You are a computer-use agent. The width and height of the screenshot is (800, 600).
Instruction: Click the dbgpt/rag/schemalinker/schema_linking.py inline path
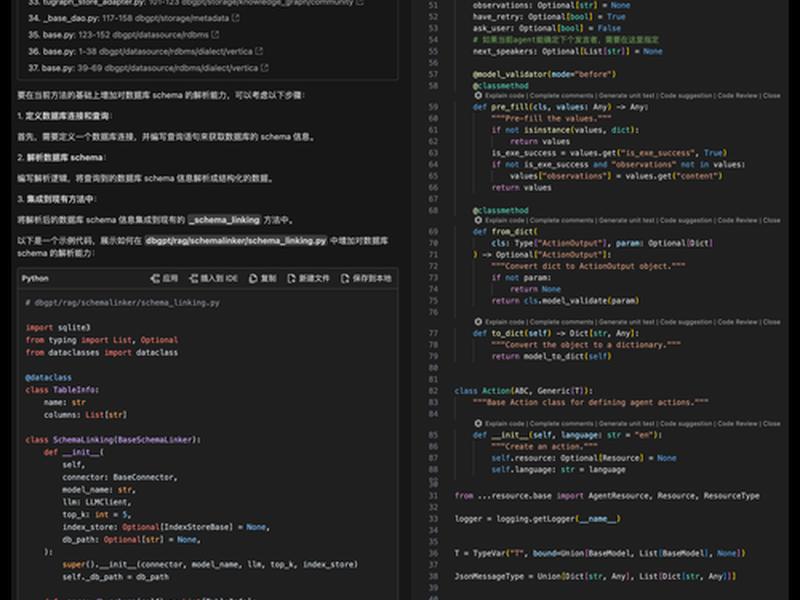pyautogui.click(x=236, y=240)
